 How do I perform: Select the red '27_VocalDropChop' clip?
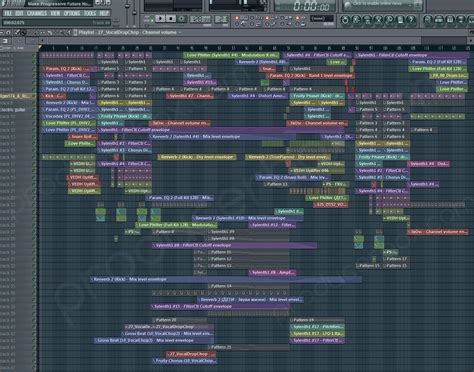click(x=191, y=354)
